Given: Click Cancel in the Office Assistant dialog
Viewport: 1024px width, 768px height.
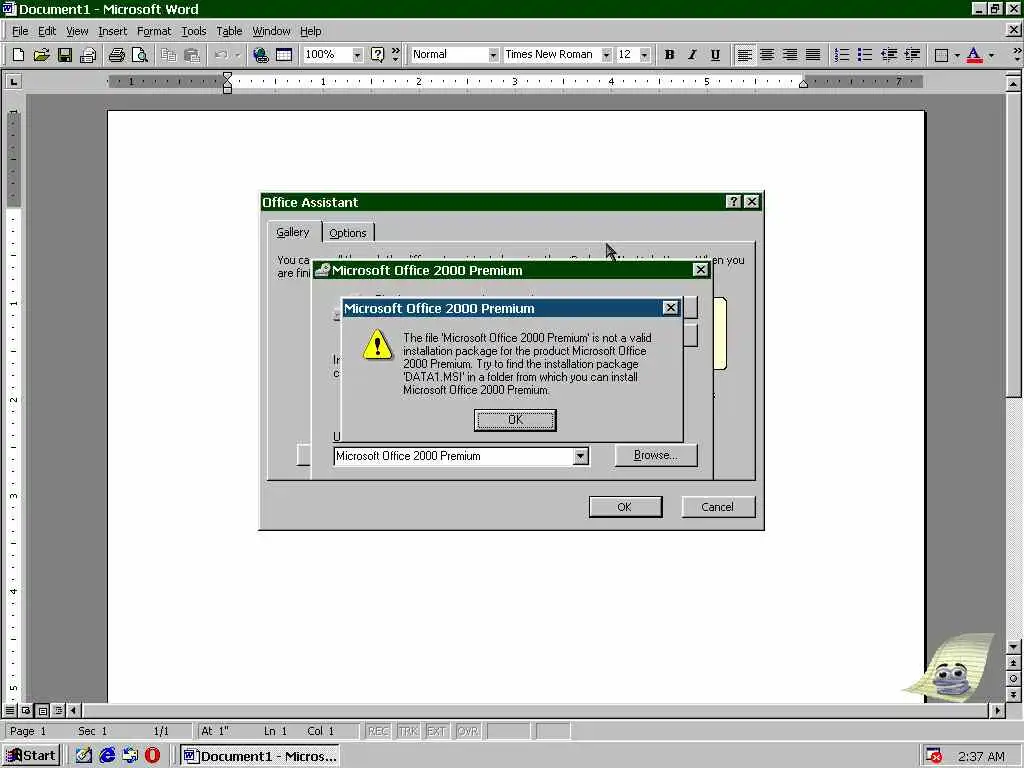Looking at the screenshot, I should [x=718, y=507].
